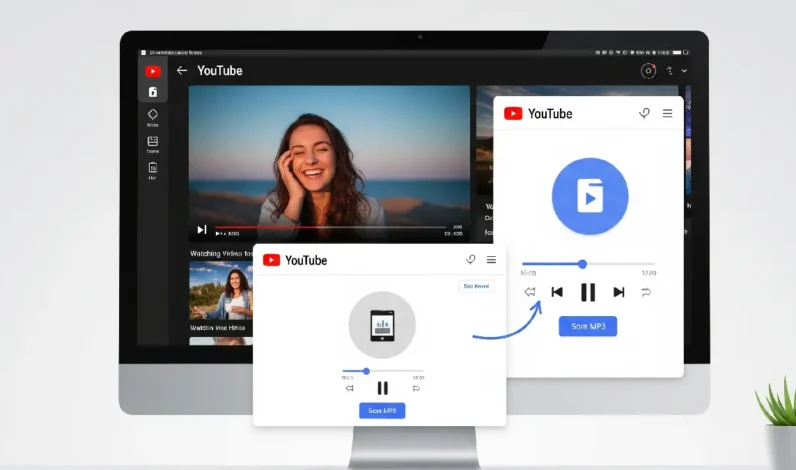Click the small outlined button under the bottom popup header
This screenshot has width=796, height=470.
point(476,286)
